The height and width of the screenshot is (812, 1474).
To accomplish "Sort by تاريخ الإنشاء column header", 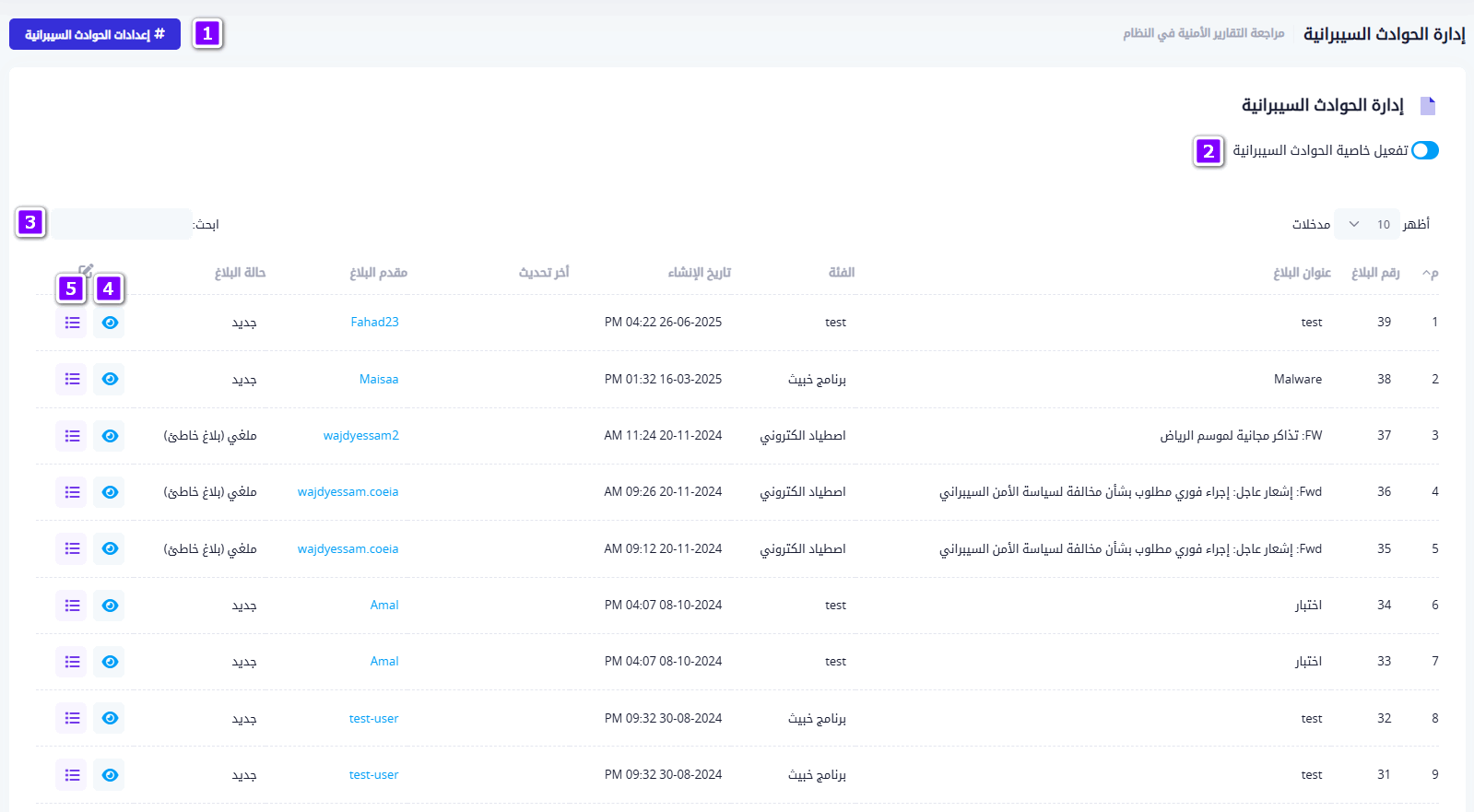I will [x=699, y=273].
